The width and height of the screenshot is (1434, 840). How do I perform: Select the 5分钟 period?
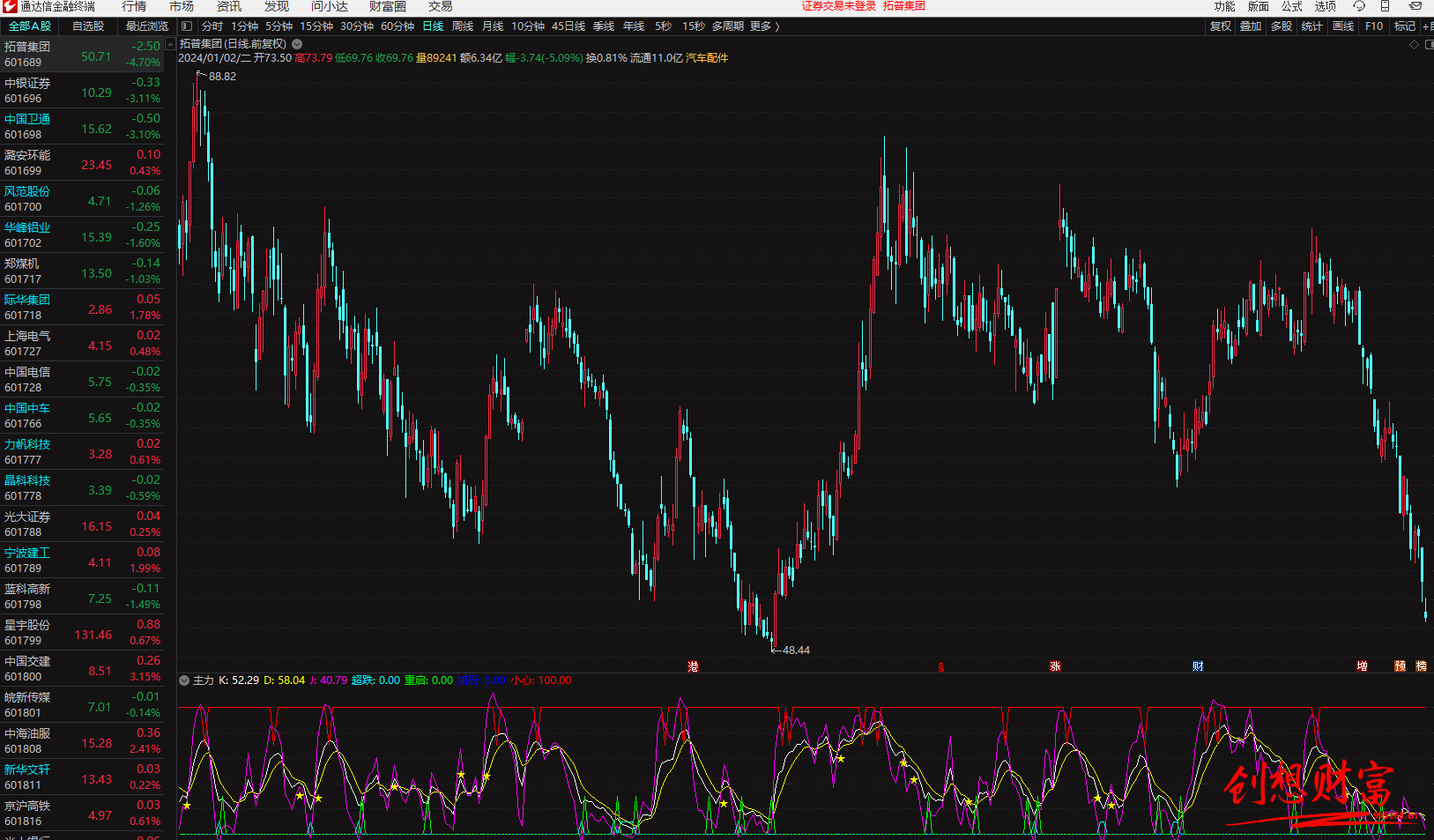(x=279, y=26)
